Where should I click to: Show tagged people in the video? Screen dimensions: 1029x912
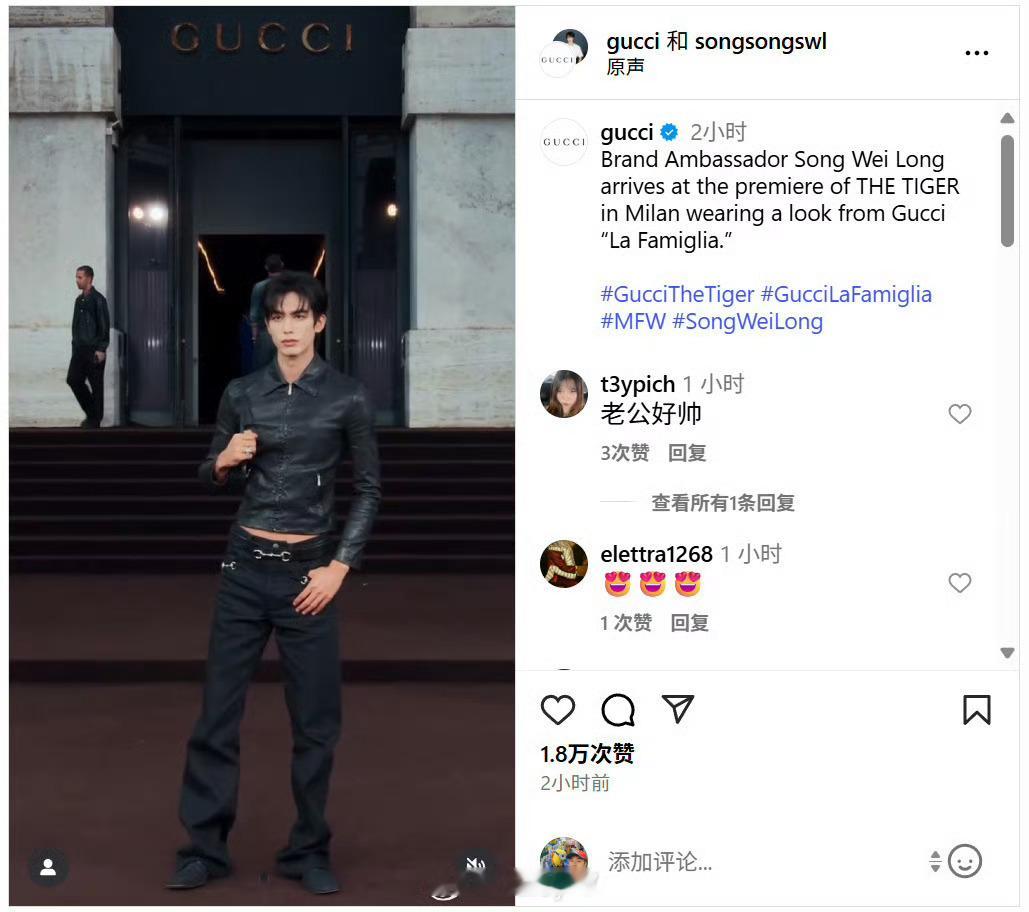[48, 867]
